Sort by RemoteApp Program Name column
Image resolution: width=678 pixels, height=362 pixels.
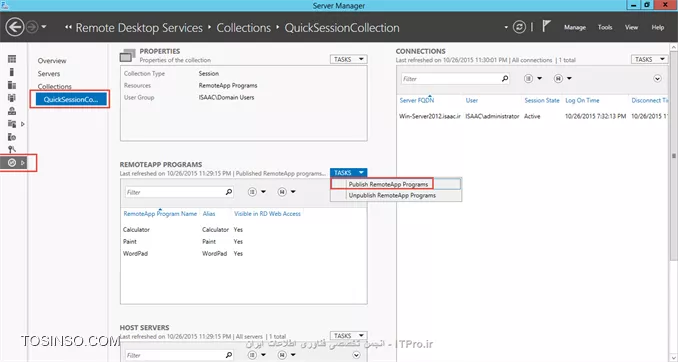tap(160, 214)
